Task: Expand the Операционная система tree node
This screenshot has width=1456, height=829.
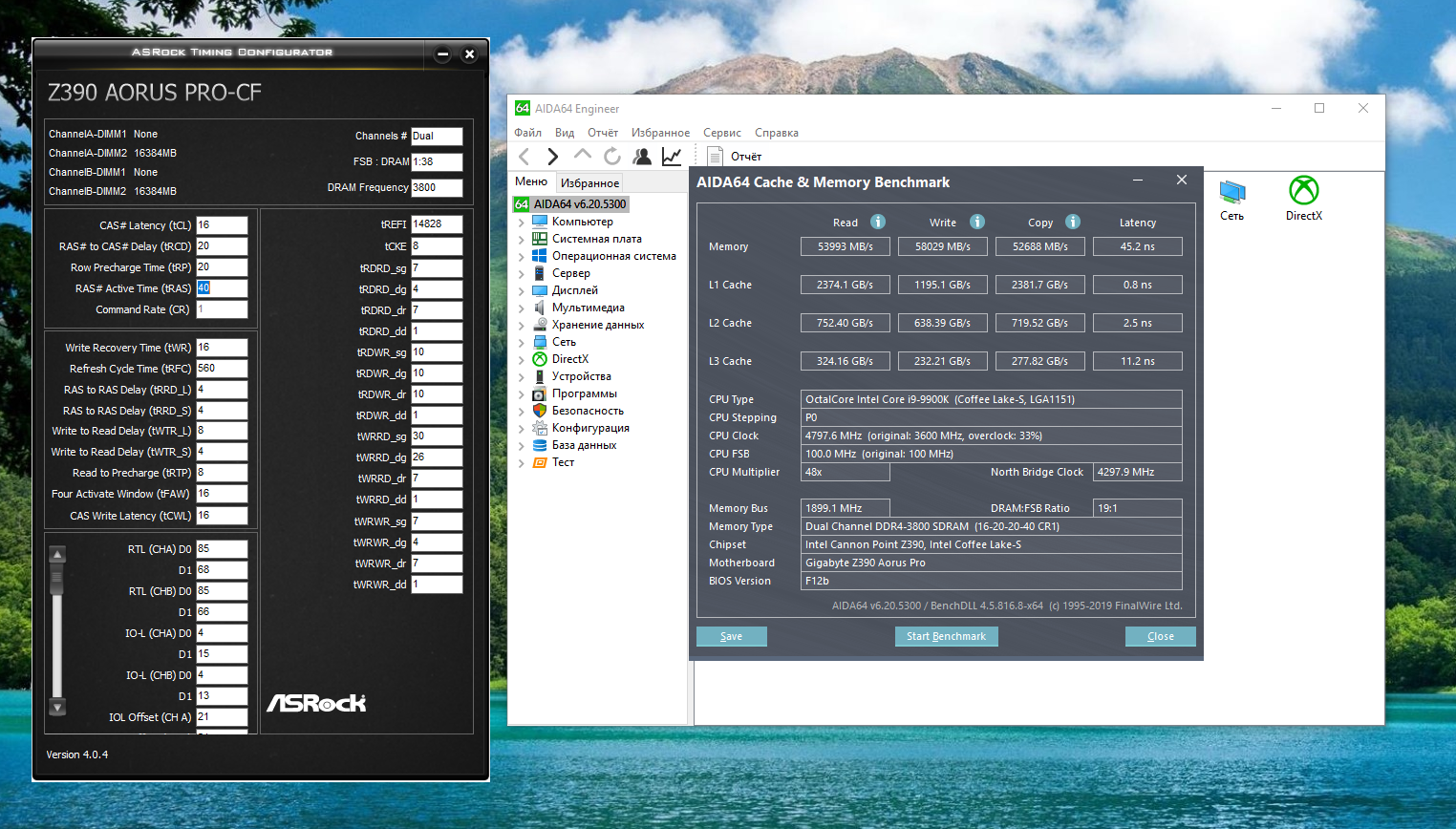Action: pos(522,256)
